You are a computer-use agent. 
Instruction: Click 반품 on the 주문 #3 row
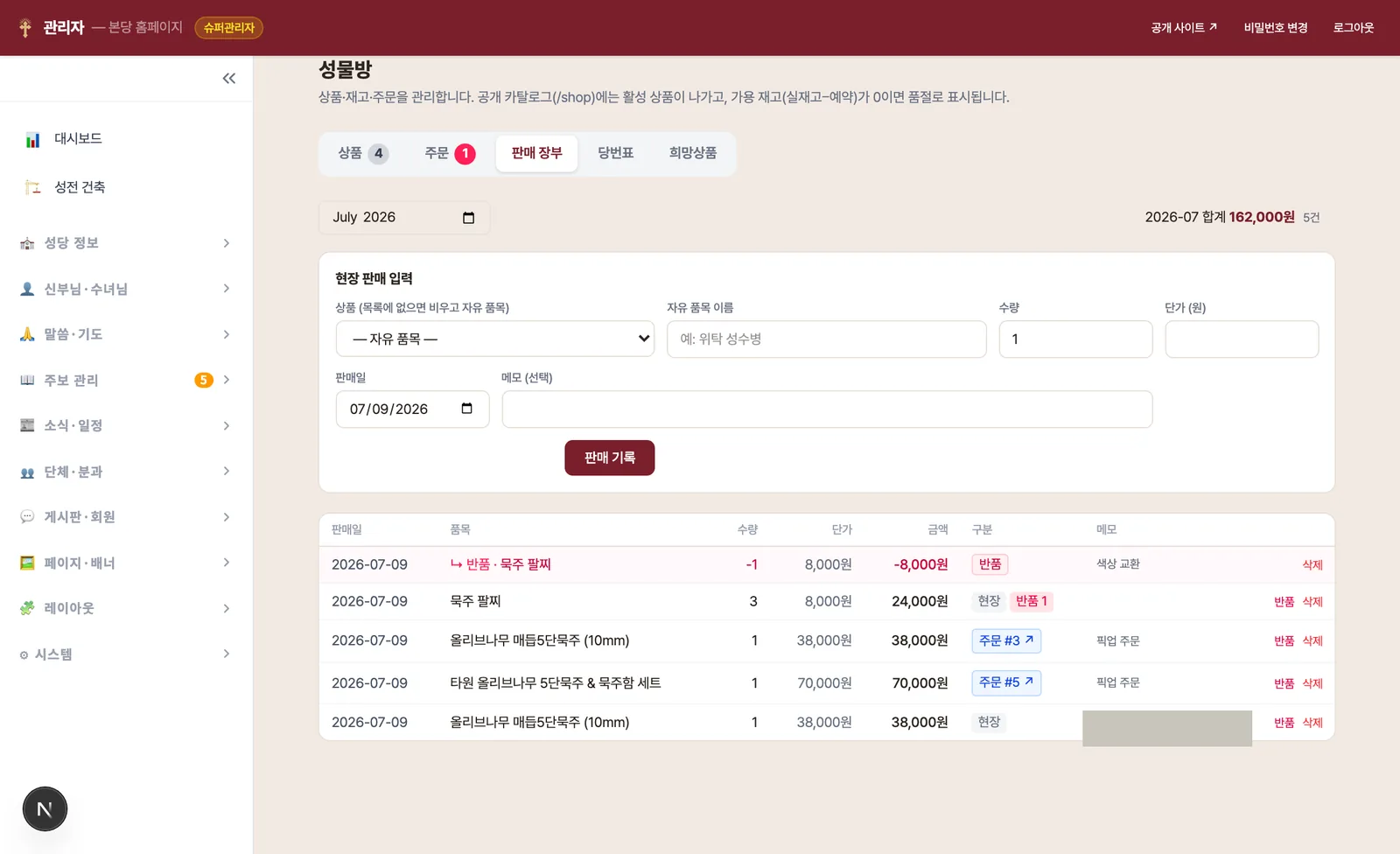[1284, 641]
